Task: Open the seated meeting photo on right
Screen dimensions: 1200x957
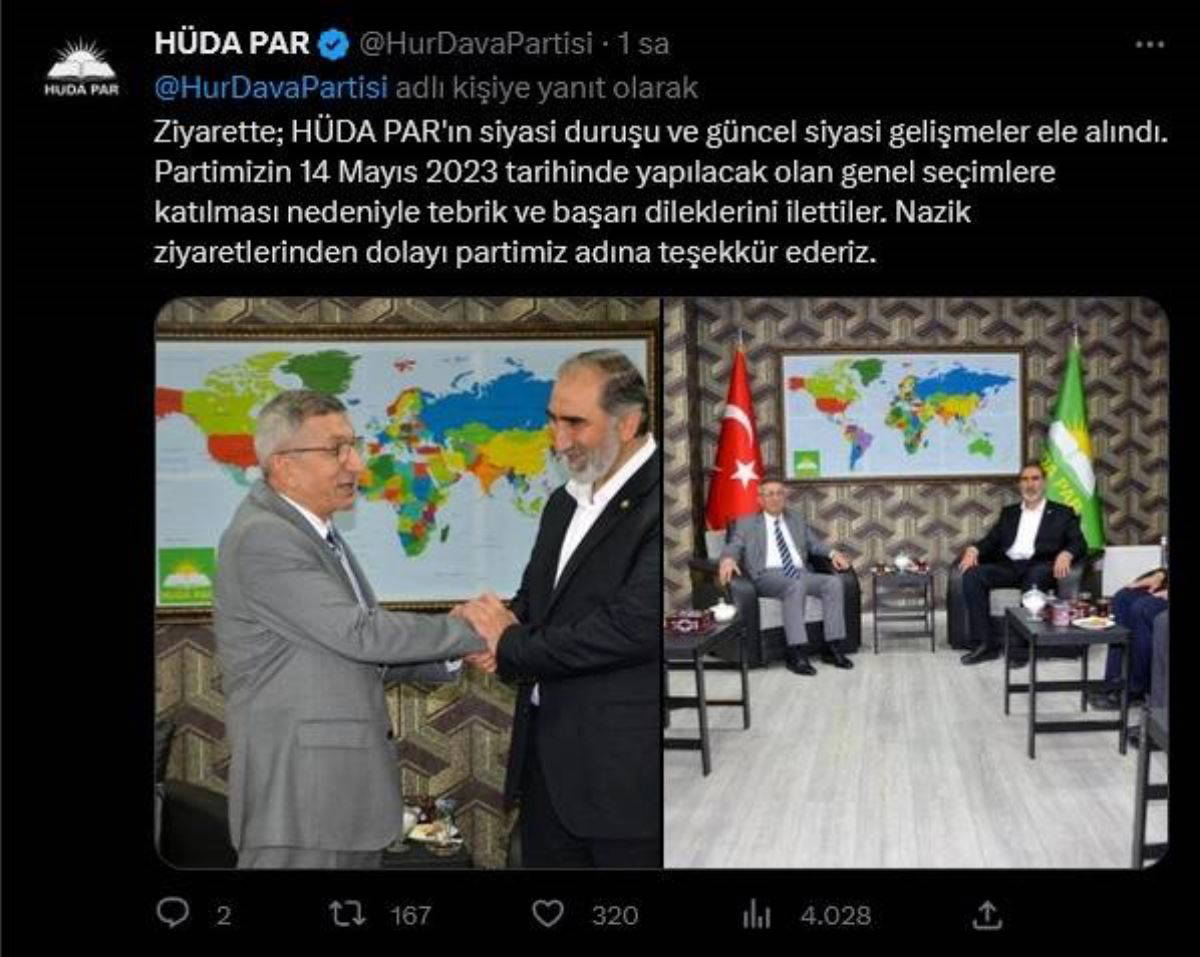Action: pyautogui.click(x=916, y=582)
